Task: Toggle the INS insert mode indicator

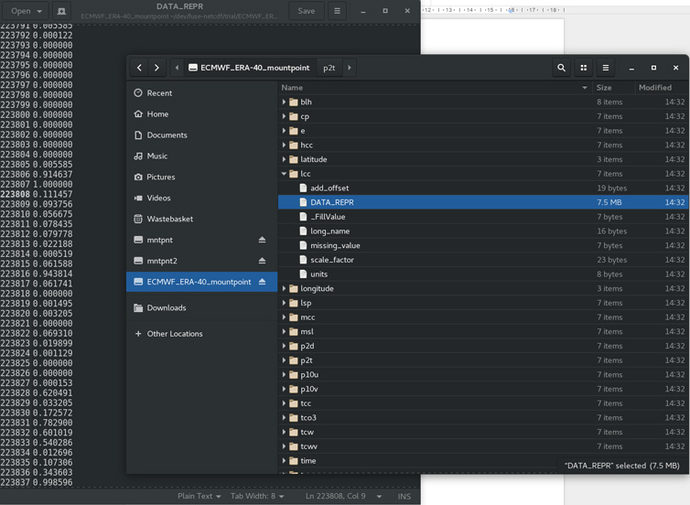Action: point(404,496)
